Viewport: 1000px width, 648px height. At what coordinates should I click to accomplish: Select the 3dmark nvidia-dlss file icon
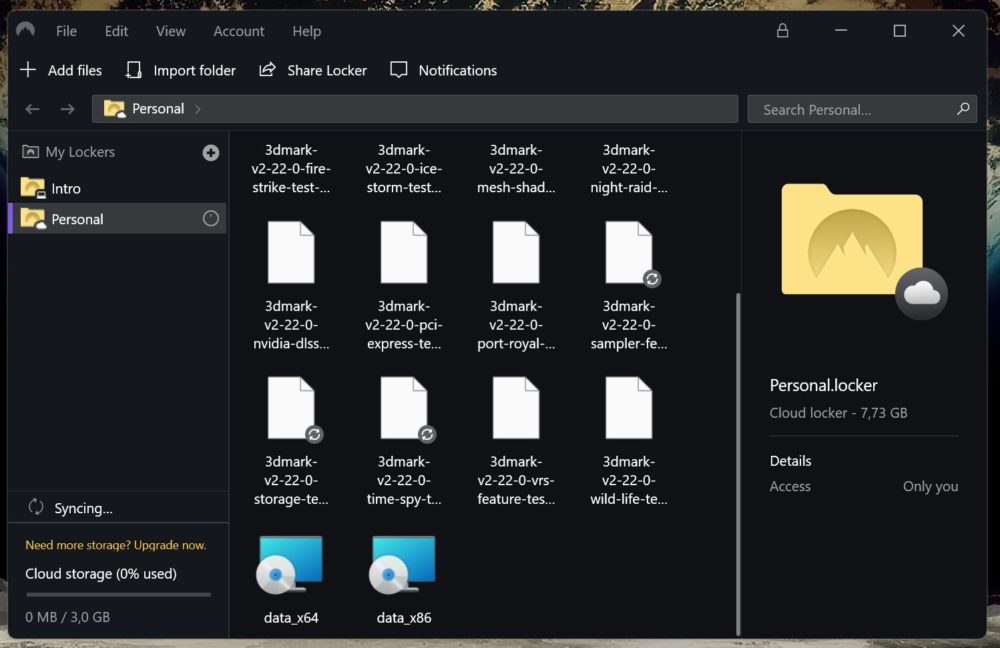291,252
